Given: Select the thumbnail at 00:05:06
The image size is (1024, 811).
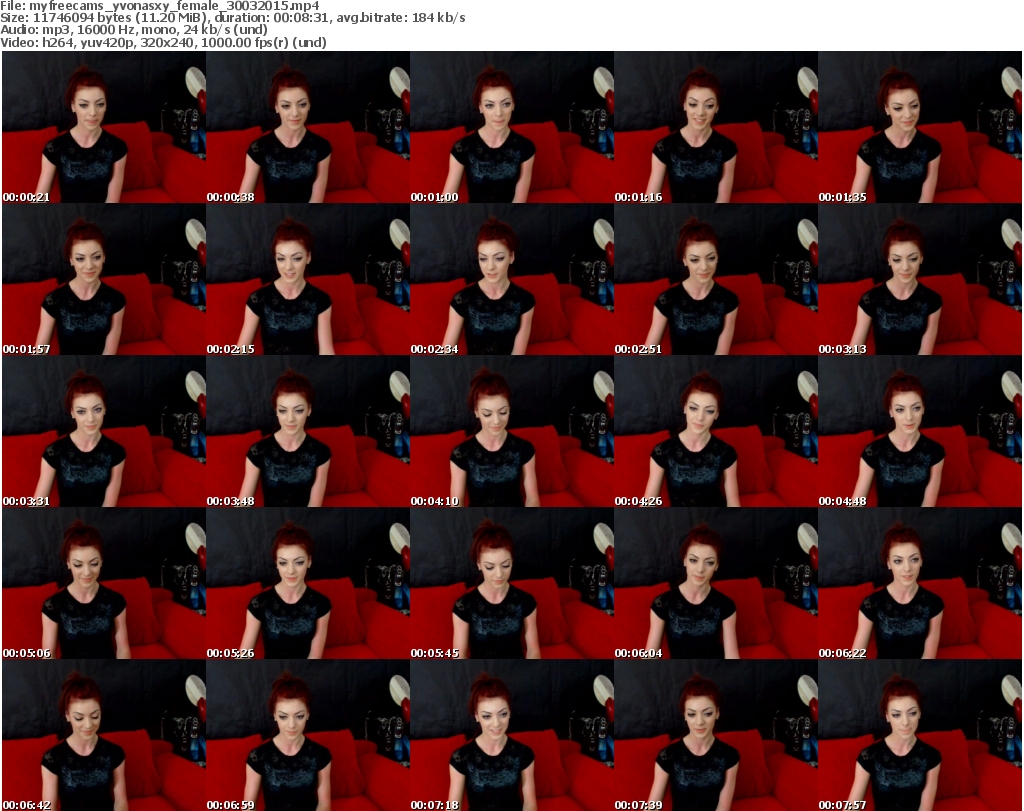Looking at the screenshot, I should coord(104,583).
